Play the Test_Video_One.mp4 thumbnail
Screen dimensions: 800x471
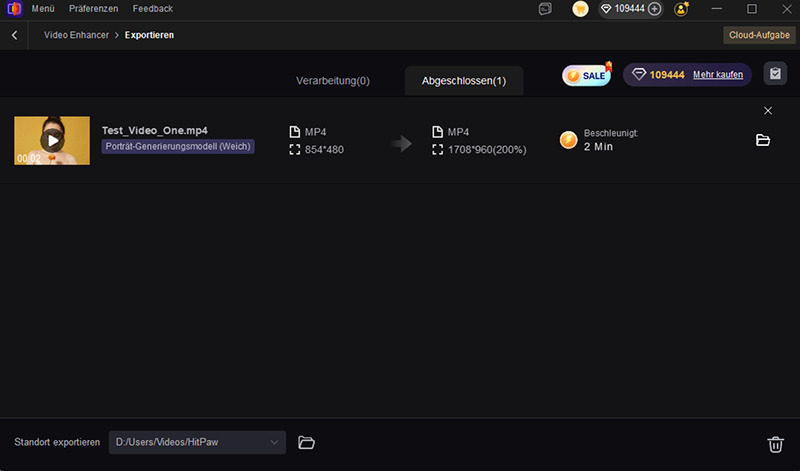(52, 141)
